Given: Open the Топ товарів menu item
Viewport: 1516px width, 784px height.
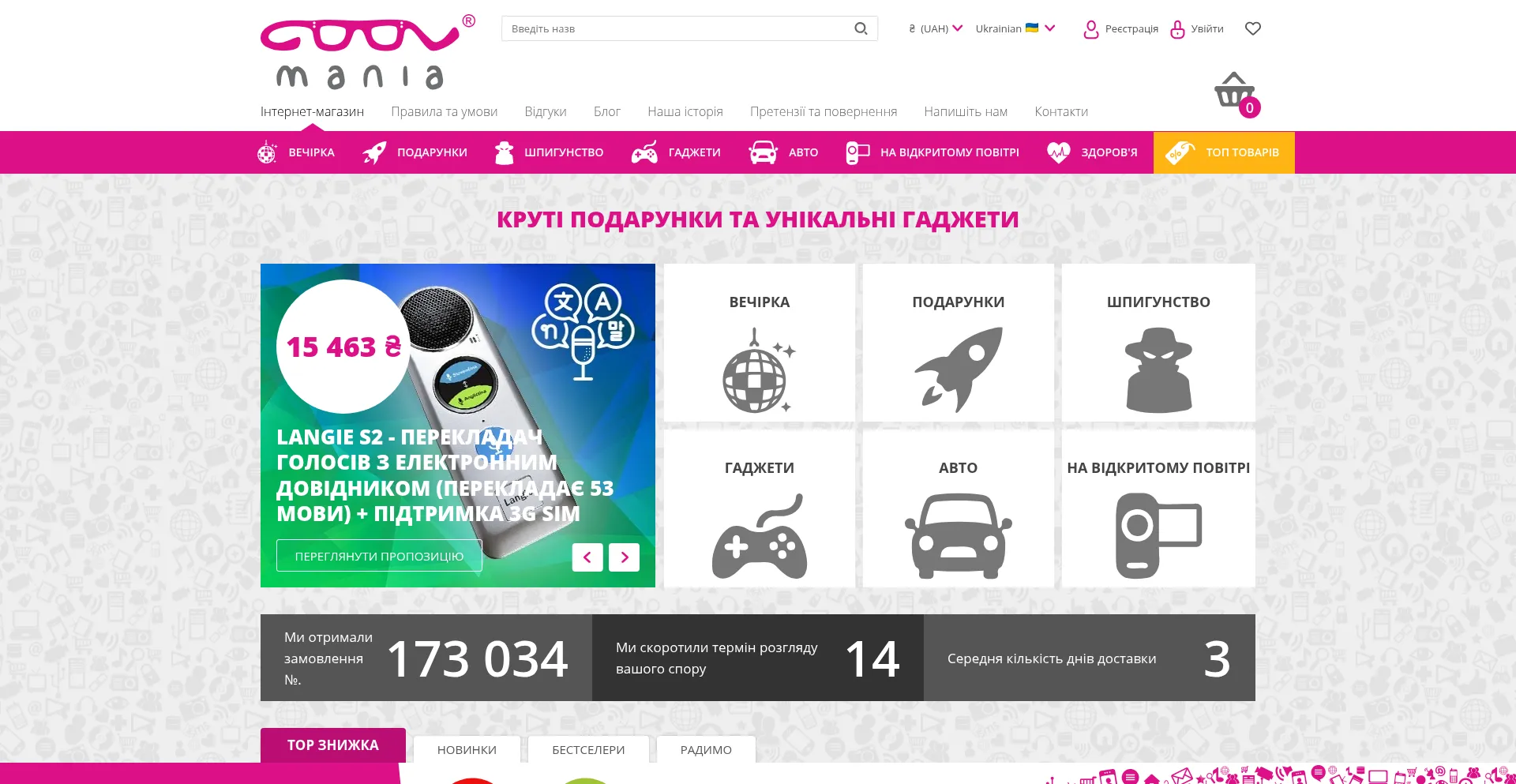Looking at the screenshot, I should (1223, 152).
